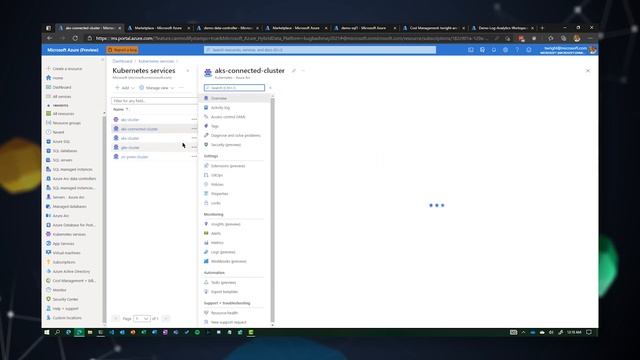The height and width of the screenshot is (360, 640).
Task: Open Azure SQL in the sidebar
Action: [x=61, y=142]
